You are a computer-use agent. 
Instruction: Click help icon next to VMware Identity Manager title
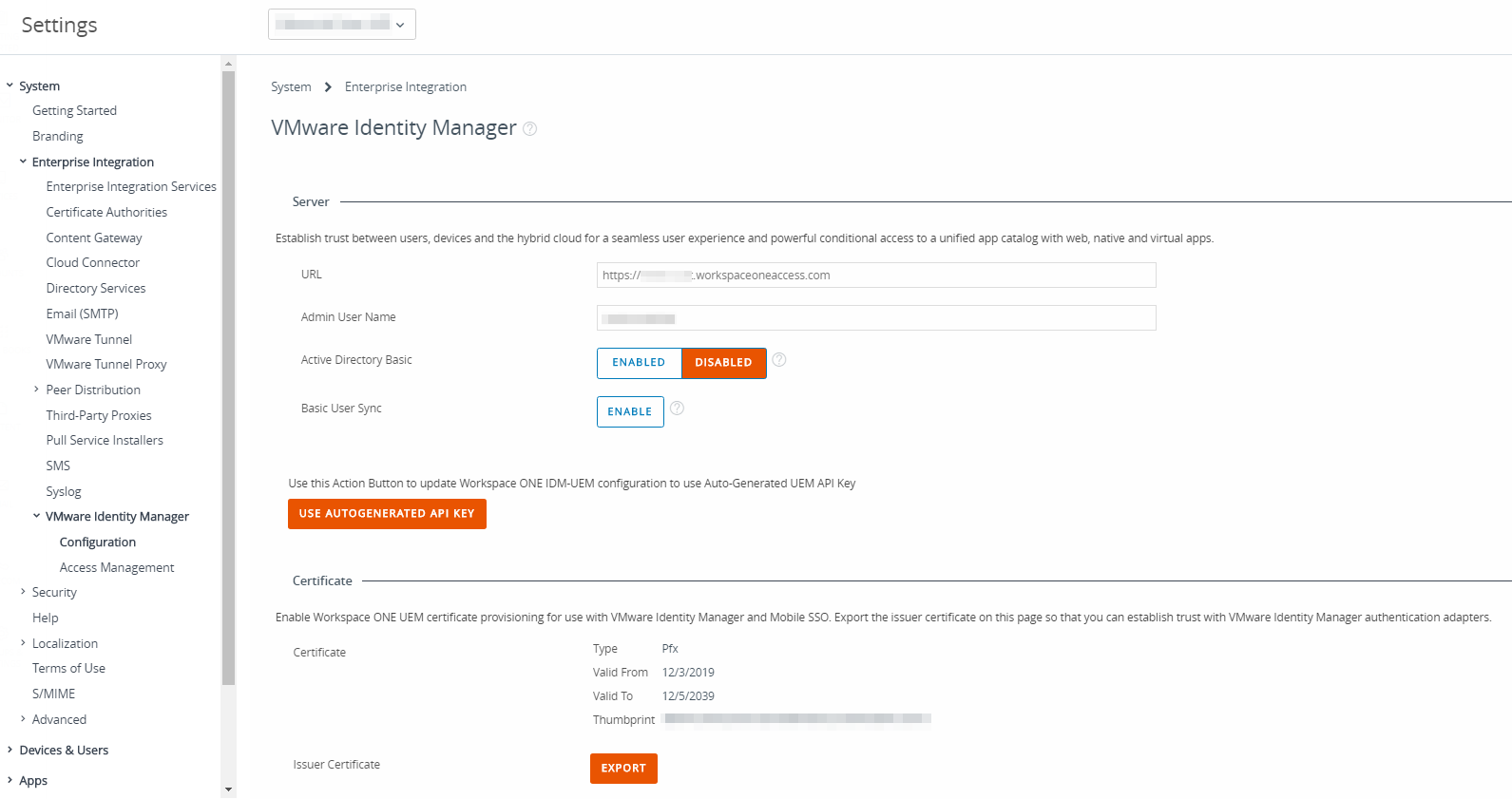click(530, 129)
